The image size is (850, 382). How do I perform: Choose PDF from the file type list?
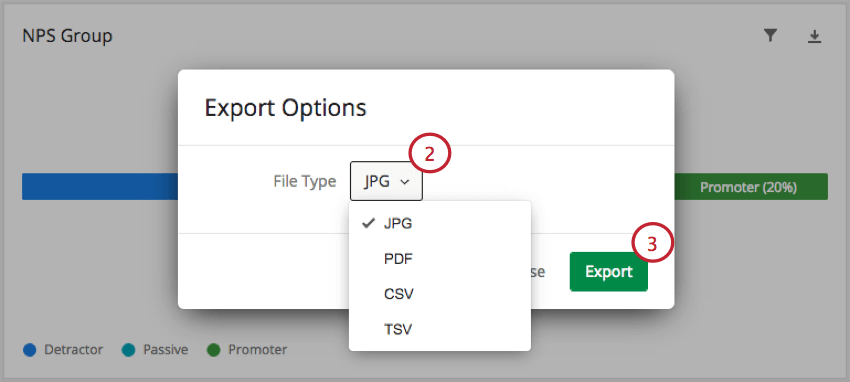tap(440, 259)
